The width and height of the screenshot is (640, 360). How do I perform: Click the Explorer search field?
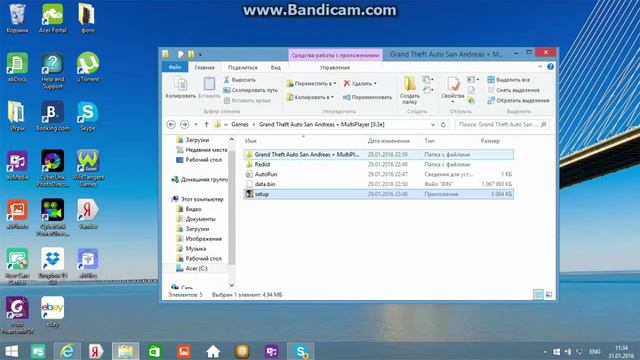click(502, 124)
